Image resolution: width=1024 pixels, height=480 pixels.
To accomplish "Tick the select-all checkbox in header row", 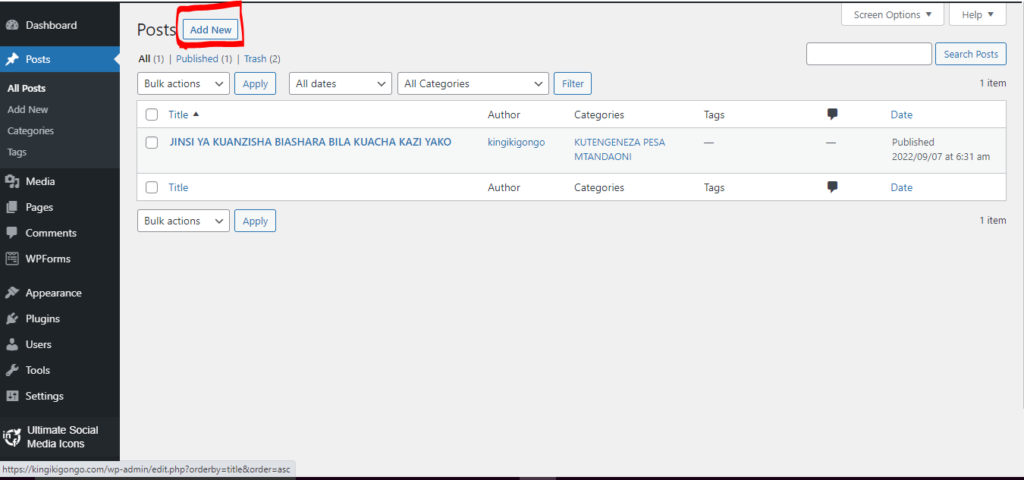I will coord(152,115).
